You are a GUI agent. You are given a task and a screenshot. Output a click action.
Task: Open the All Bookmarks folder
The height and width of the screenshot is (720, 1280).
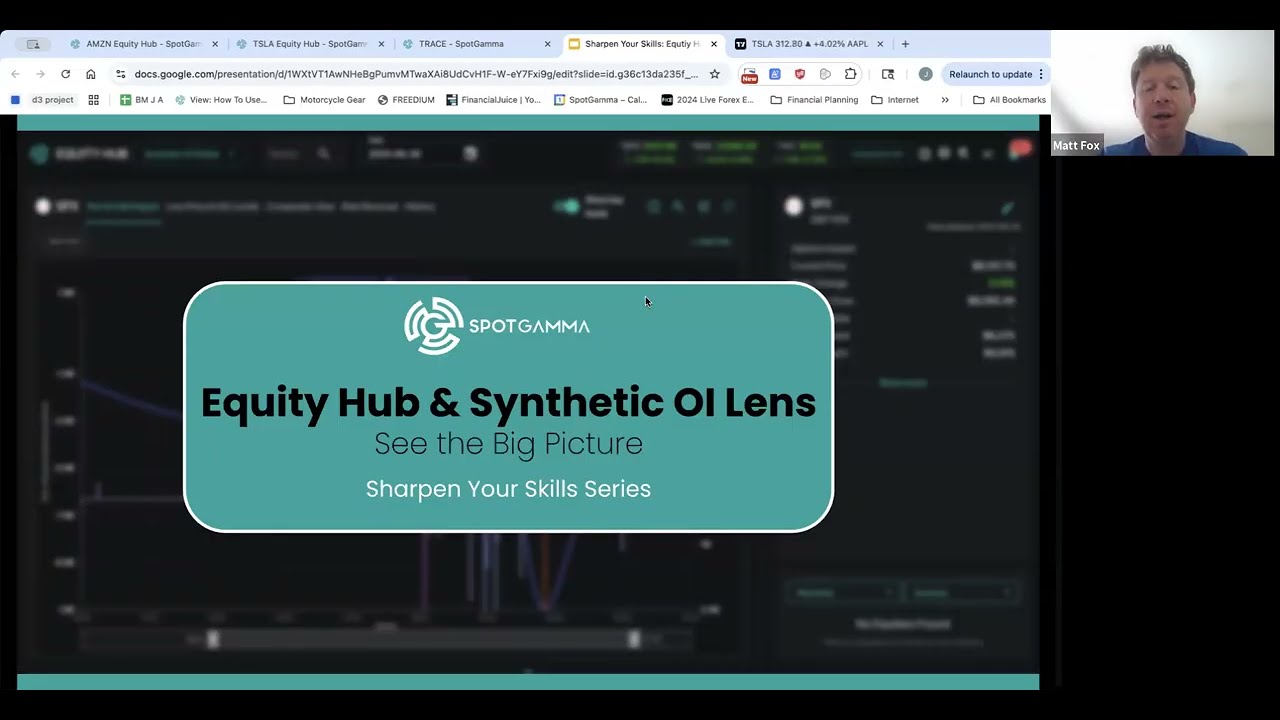pyautogui.click(x=1009, y=100)
